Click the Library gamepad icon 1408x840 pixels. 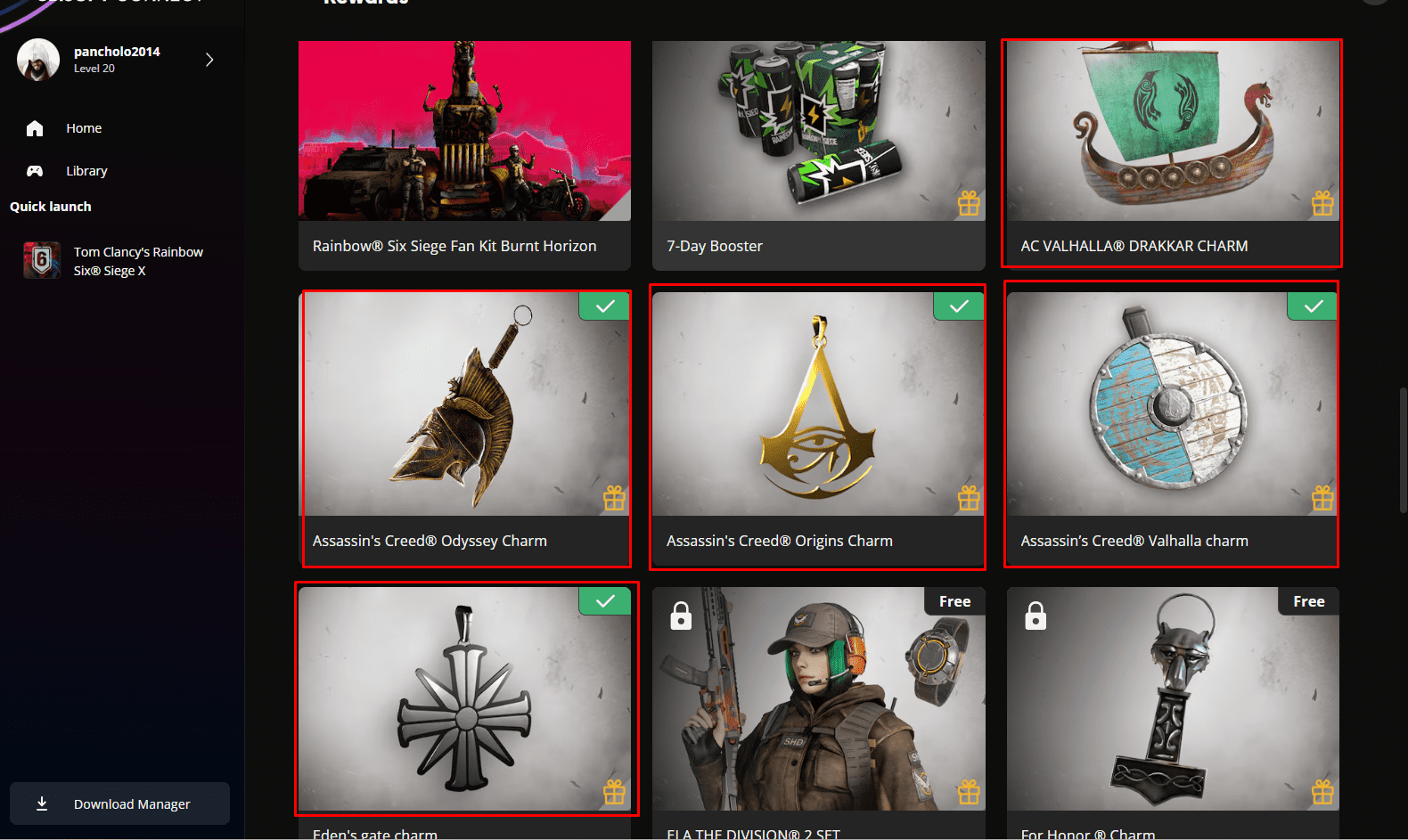[35, 171]
